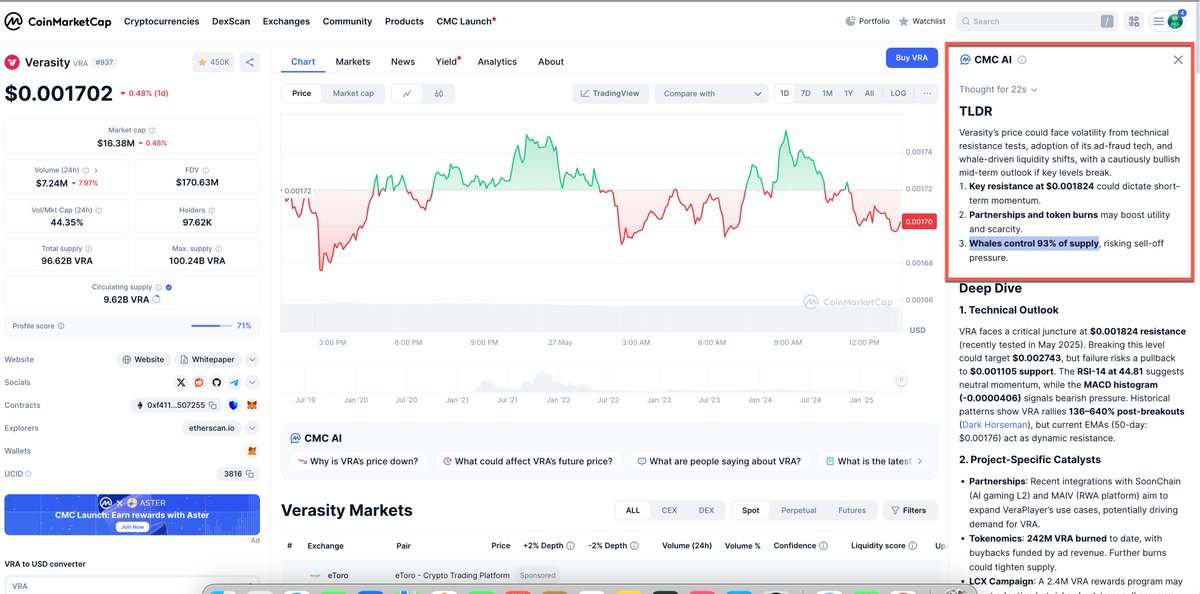Close the CMC AI panel
The width and height of the screenshot is (1200, 594).
pos(1178,60)
